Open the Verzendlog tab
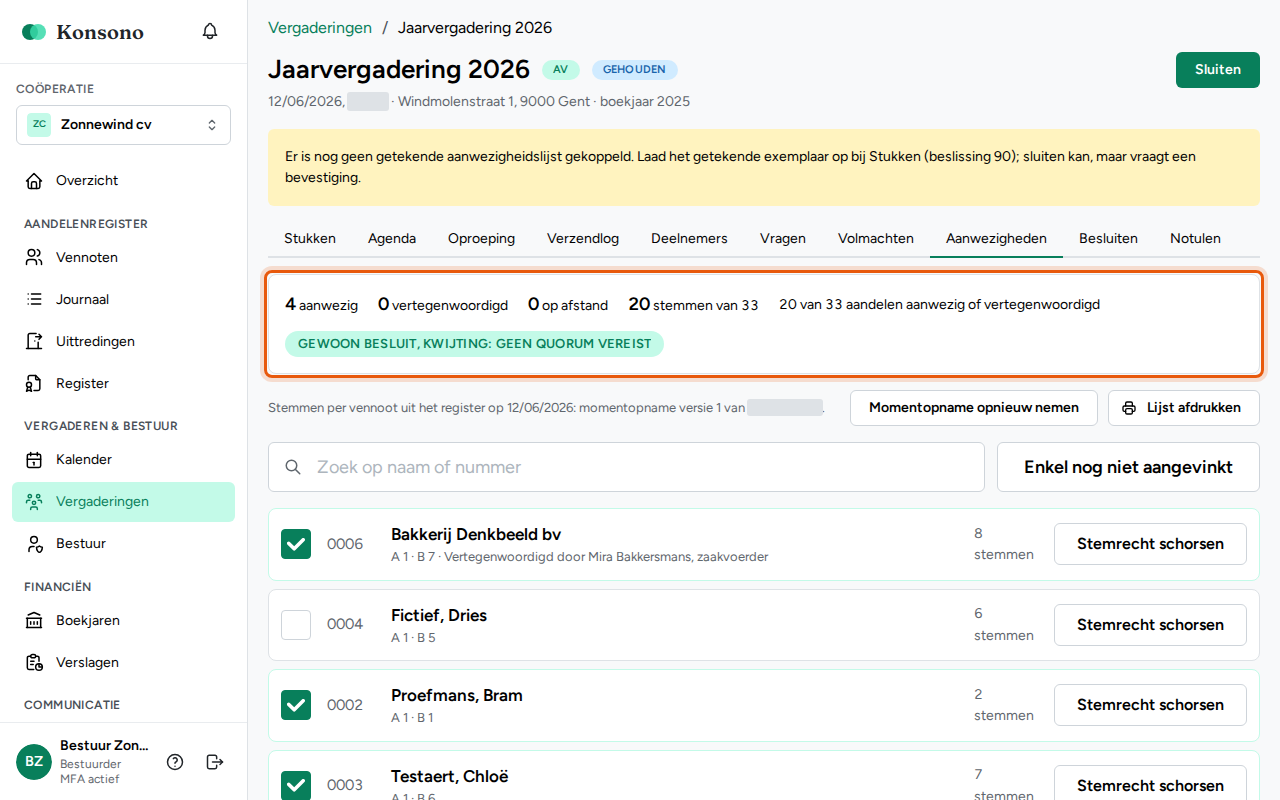1280x800 pixels. (x=583, y=239)
